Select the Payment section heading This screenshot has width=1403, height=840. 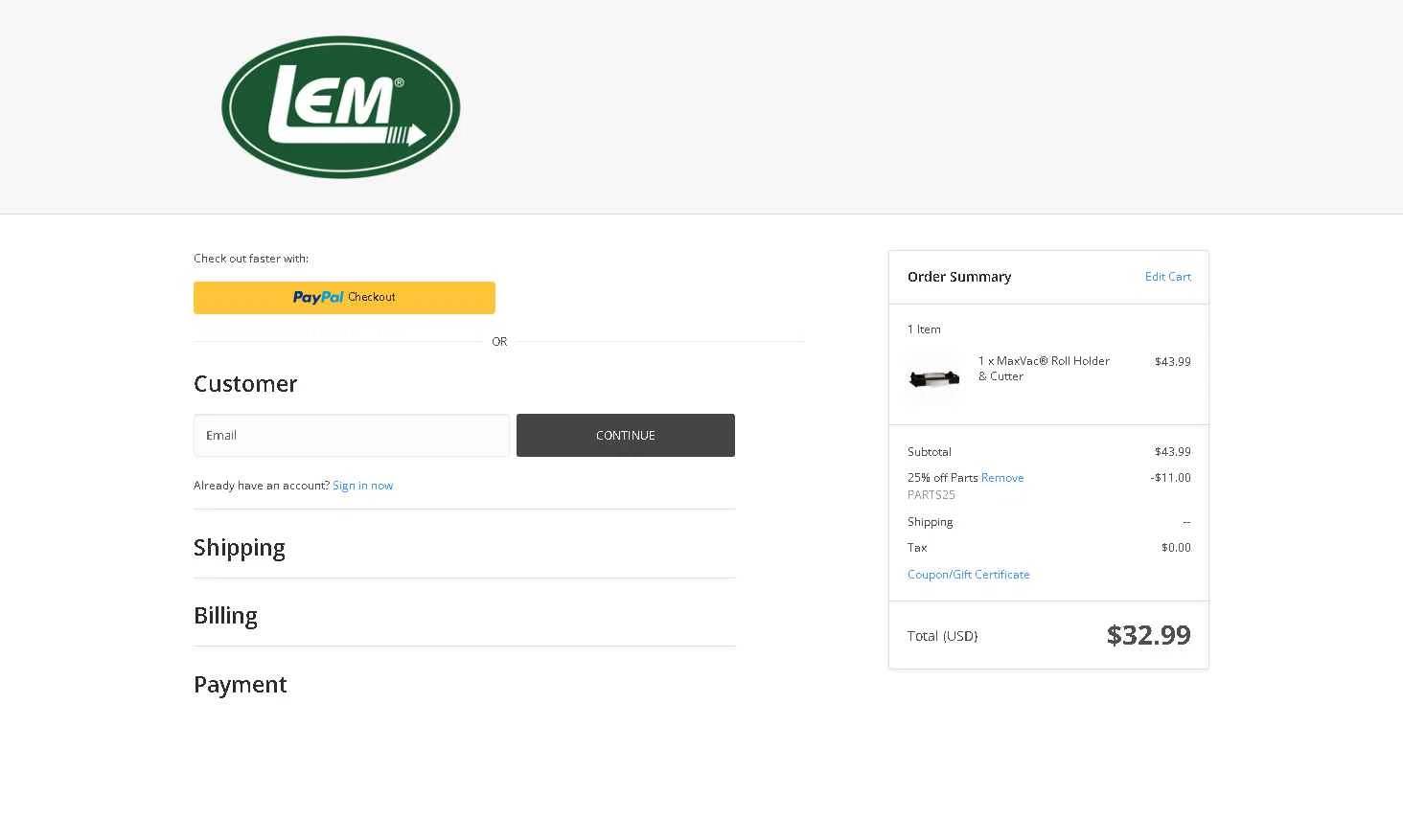click(241, 685)
